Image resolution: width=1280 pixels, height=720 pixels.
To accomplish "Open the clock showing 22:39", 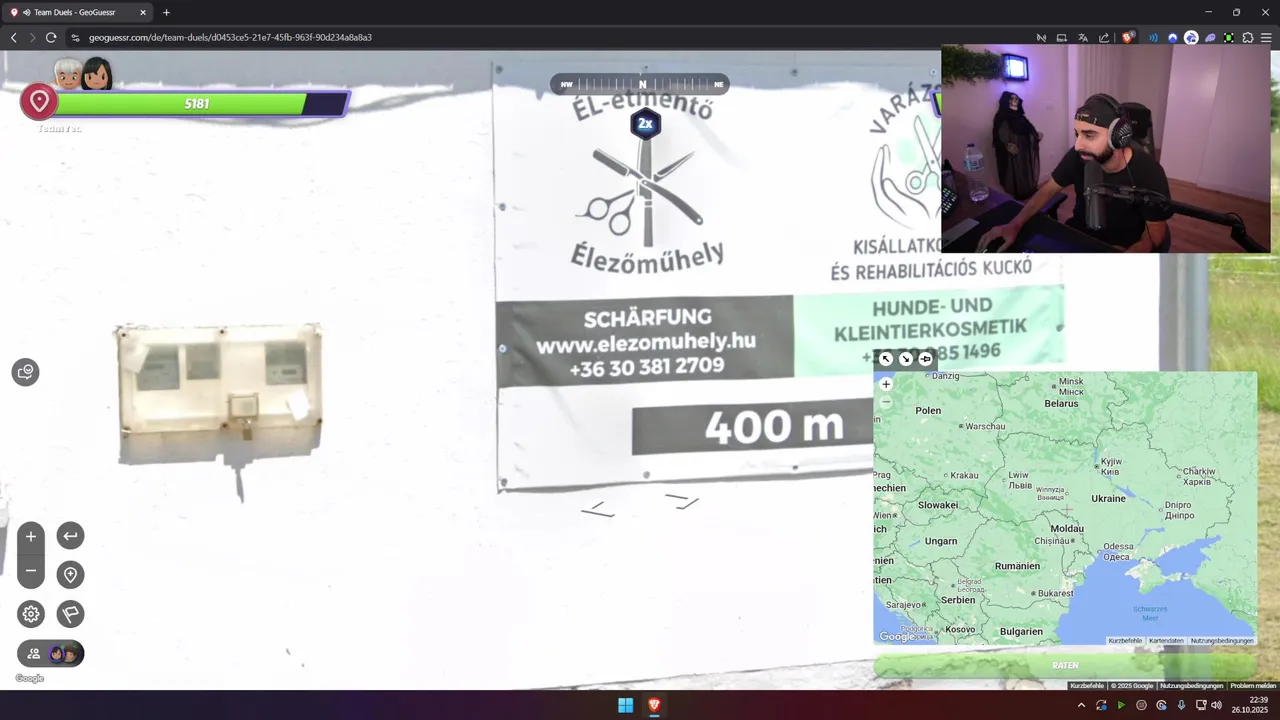I will (x=1251, y=705).
